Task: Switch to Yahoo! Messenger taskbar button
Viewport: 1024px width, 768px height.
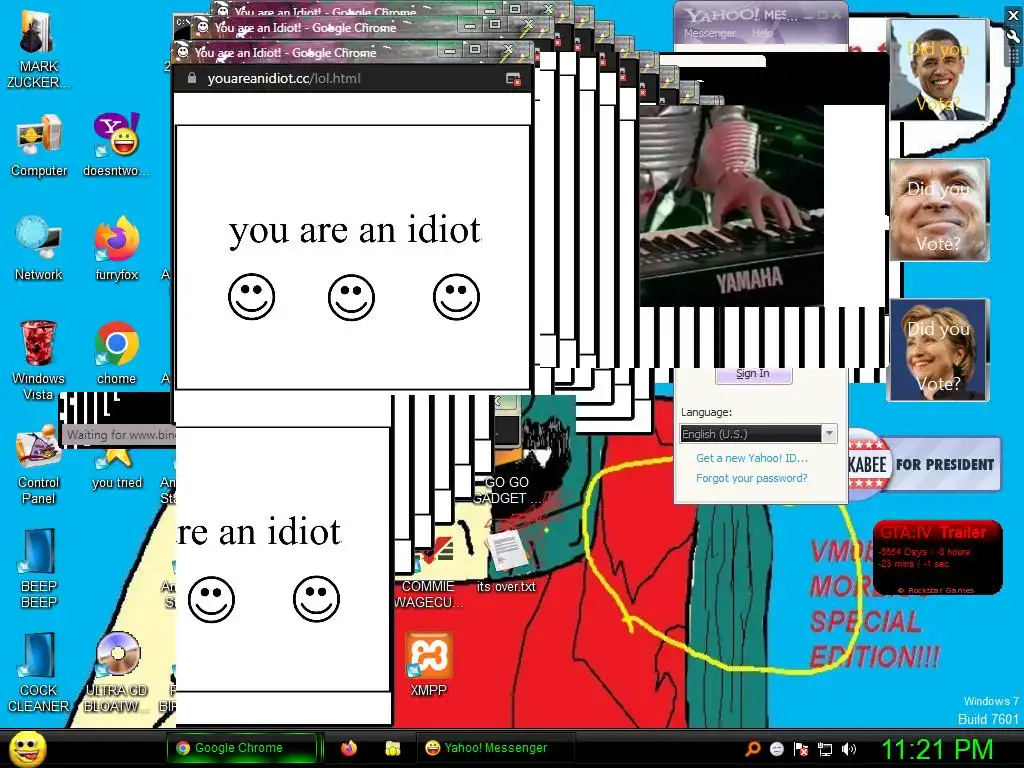Action: [495, 748]
